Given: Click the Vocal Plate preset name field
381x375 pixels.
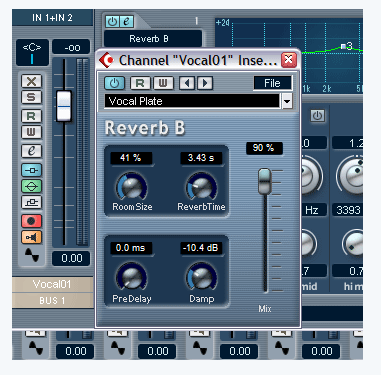Looking at the screenshot, I should pyautogui.click(x=192, y=101).
